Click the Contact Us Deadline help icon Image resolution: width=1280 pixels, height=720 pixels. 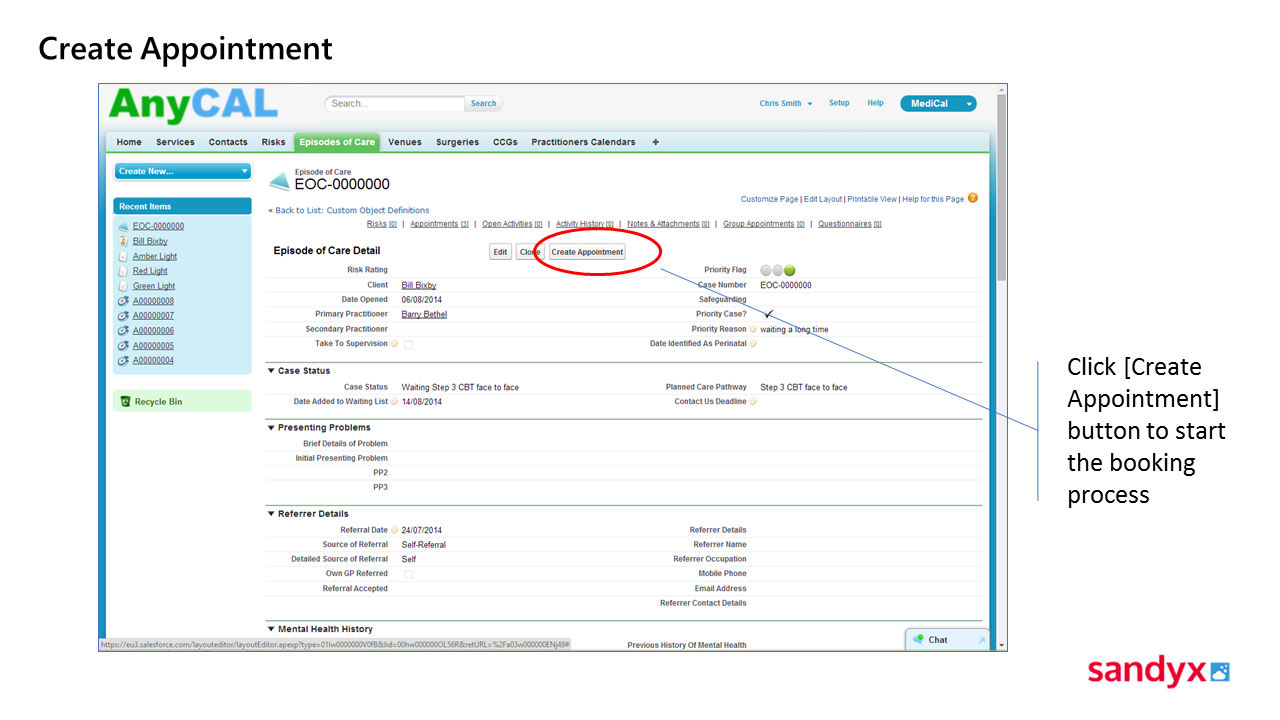tap(753, 402)
